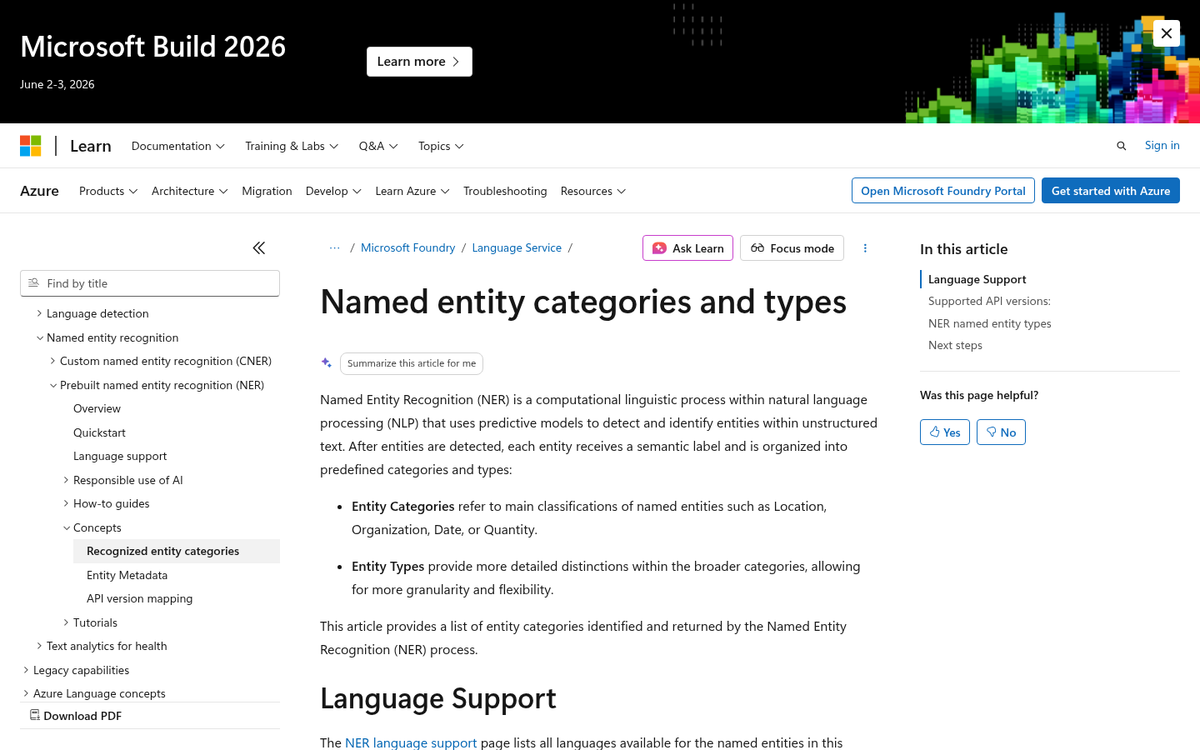Open the Architecture dropdown
This screenshot has height=750, width=1200.
(190, 191)
